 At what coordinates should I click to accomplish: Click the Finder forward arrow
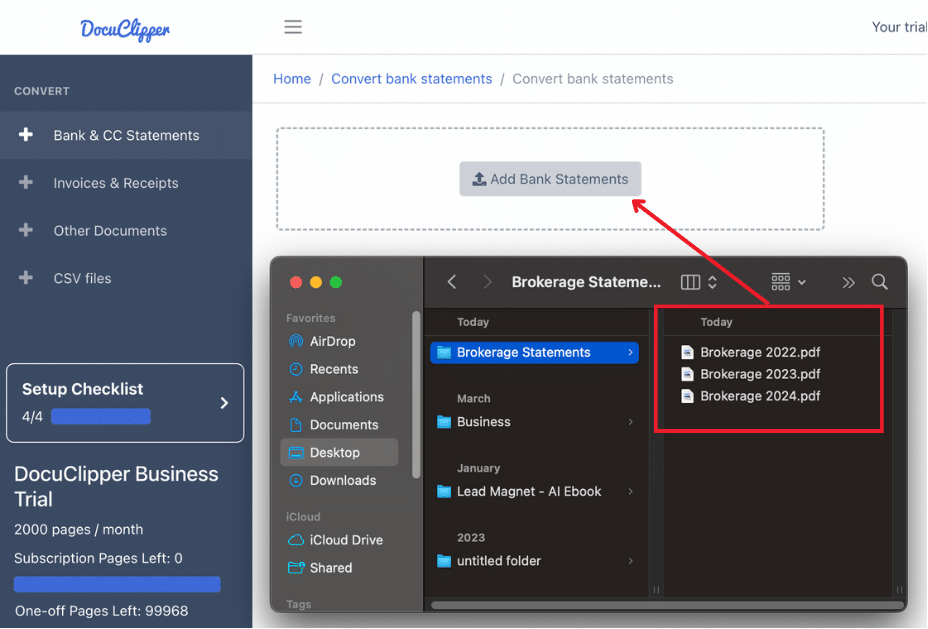click(487, 282)
